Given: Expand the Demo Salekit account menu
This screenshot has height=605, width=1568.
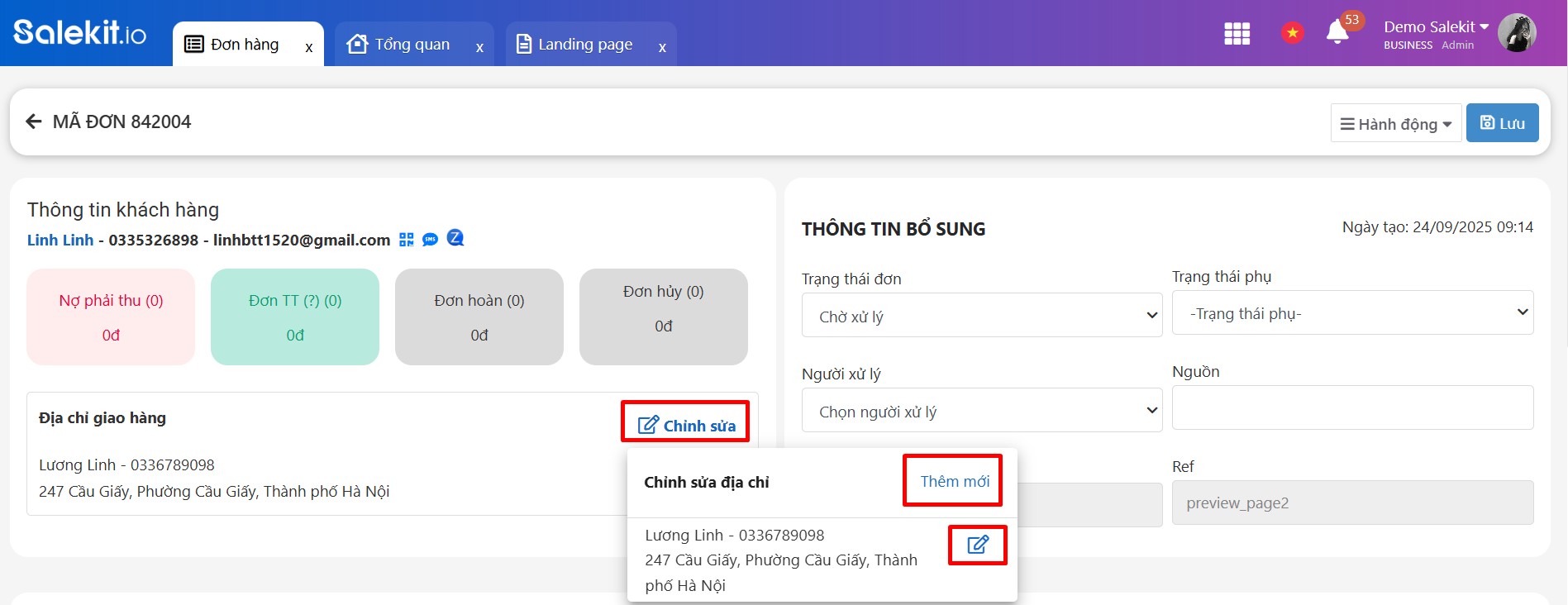Looking at the screenshot, I should [1436, 27].
